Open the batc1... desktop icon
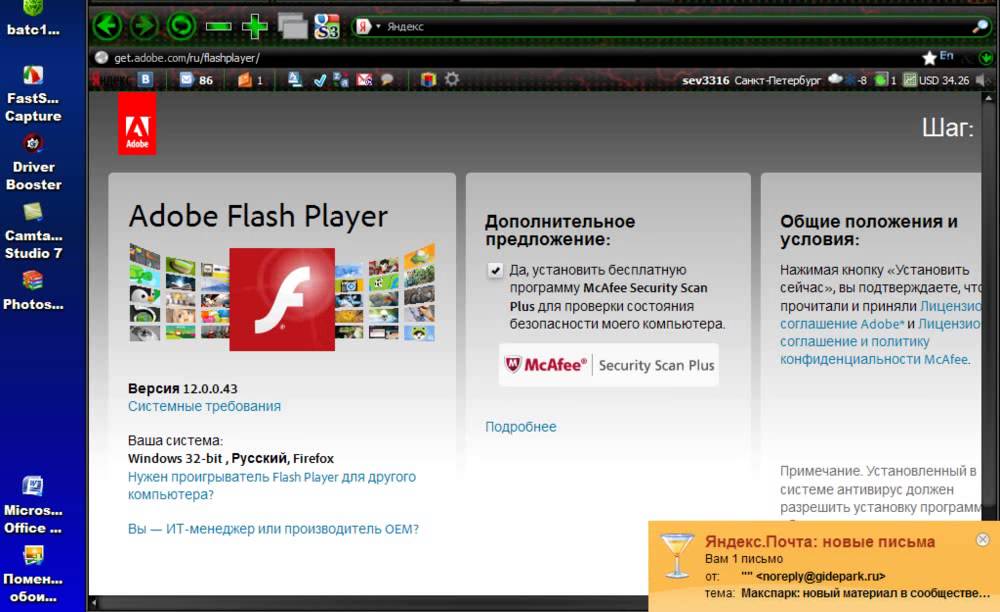The height and width of the screenshot is (612, 1000). pos(33,19)
